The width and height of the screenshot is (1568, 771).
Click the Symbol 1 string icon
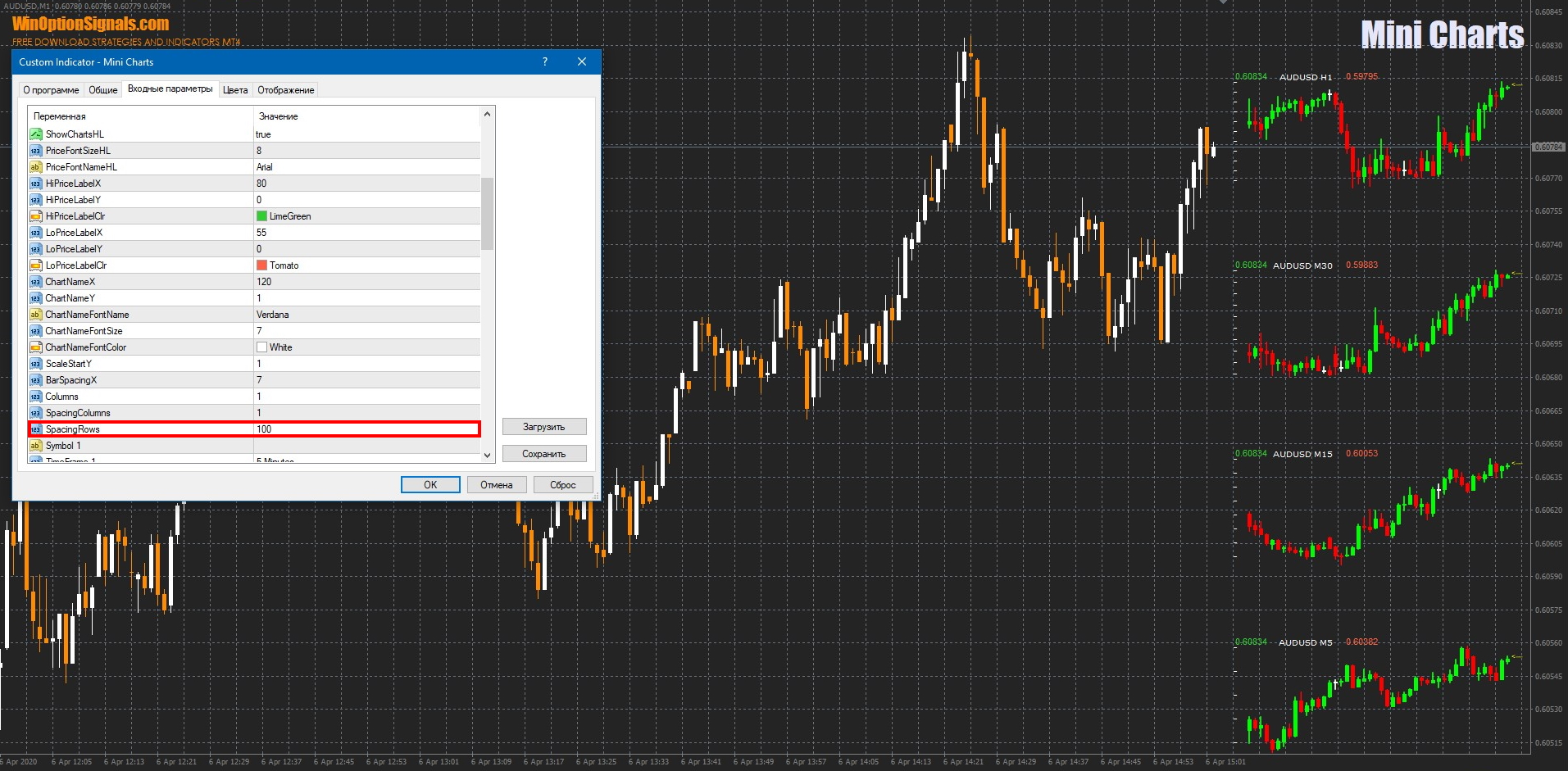[x=35, y=446]
